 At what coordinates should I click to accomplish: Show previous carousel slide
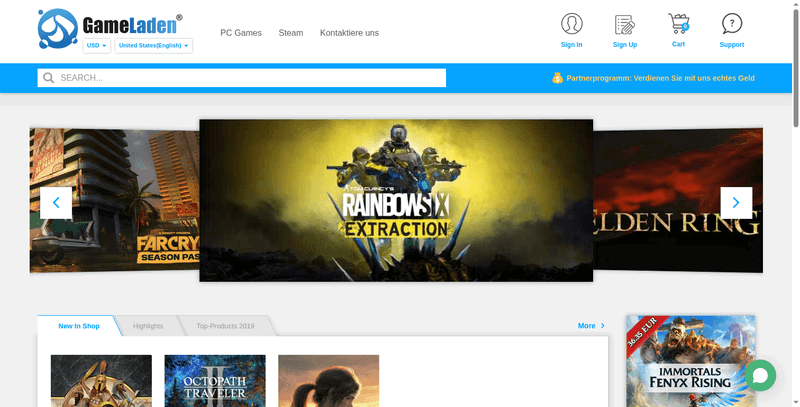coord(56,202)
